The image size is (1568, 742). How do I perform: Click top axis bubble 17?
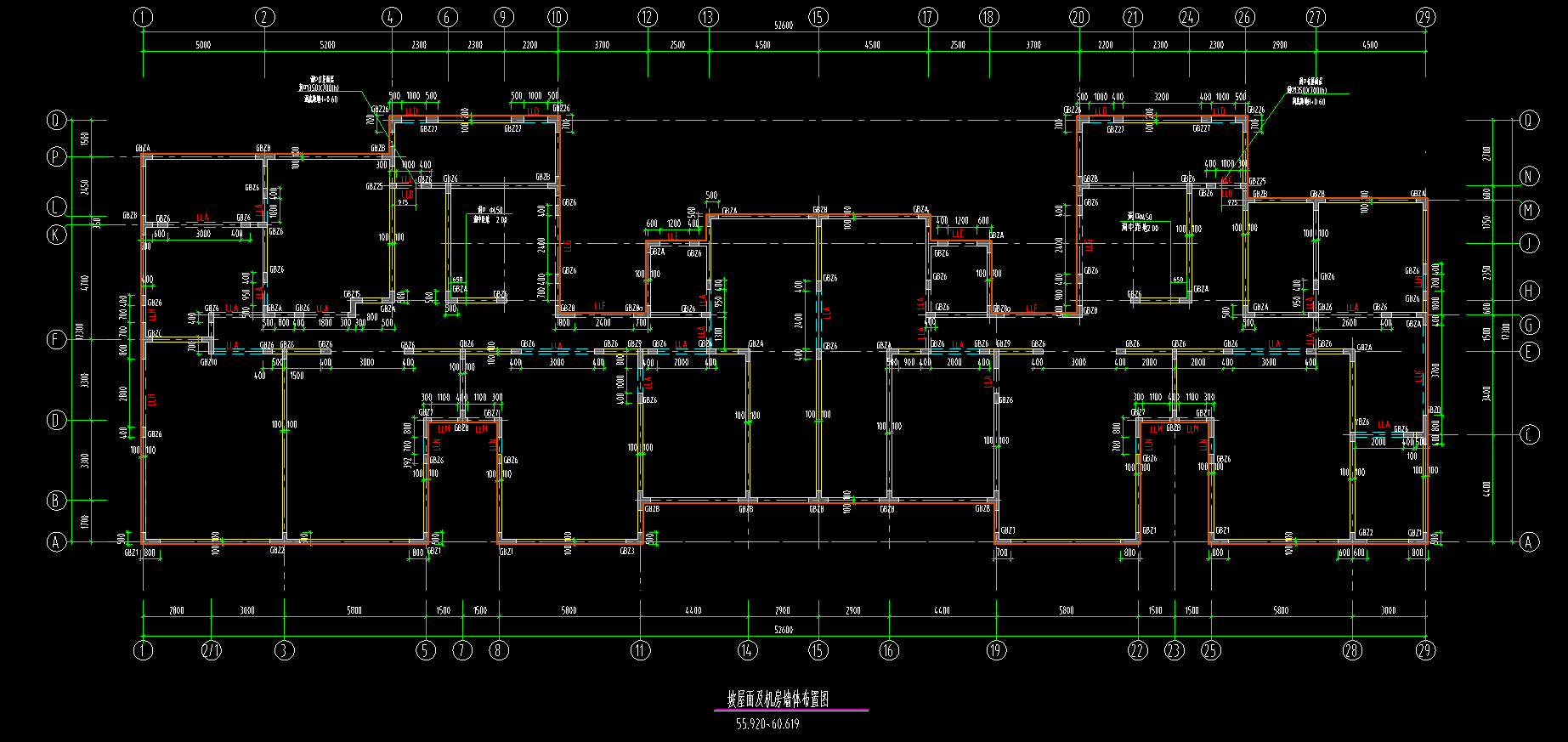[x=928, y=17]
